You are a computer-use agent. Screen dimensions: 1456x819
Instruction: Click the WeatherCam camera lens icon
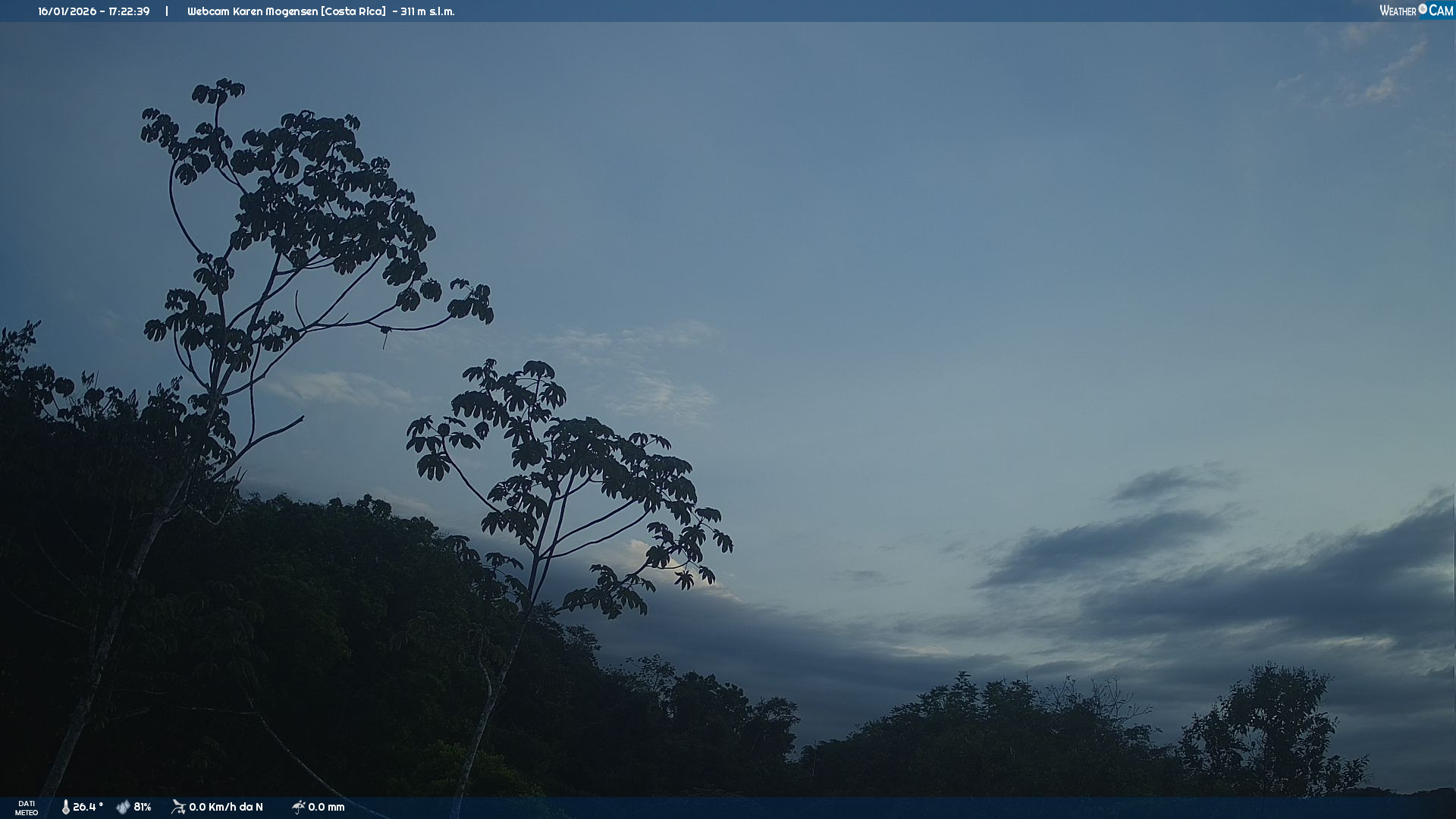tap(1423, 9)
